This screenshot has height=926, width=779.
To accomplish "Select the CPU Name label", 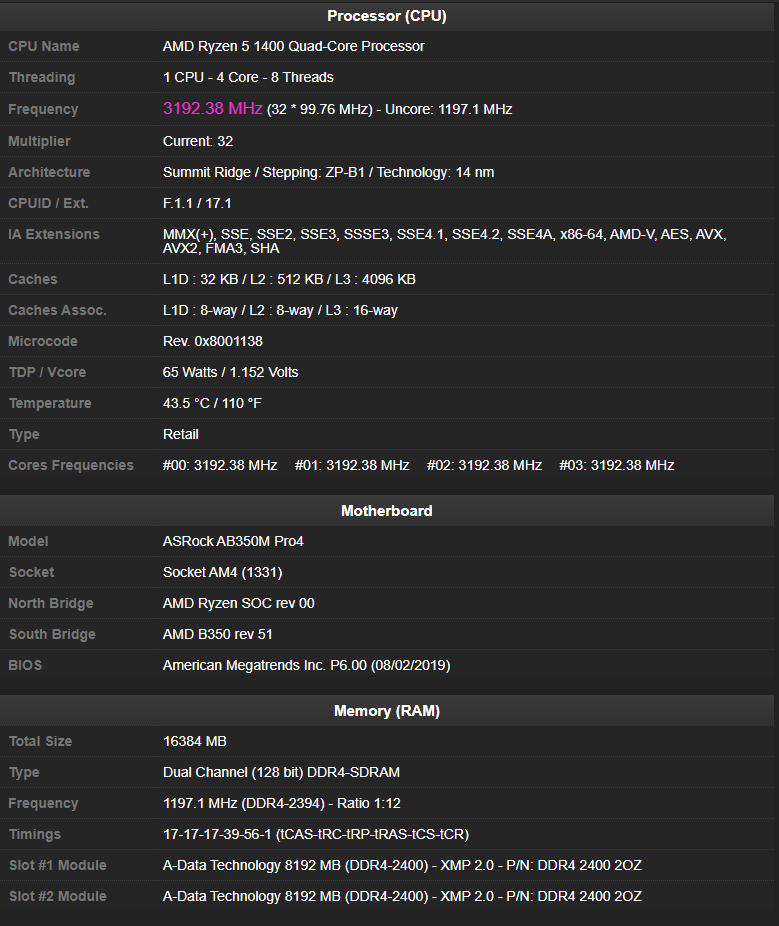I will click(x=44, y=46).
